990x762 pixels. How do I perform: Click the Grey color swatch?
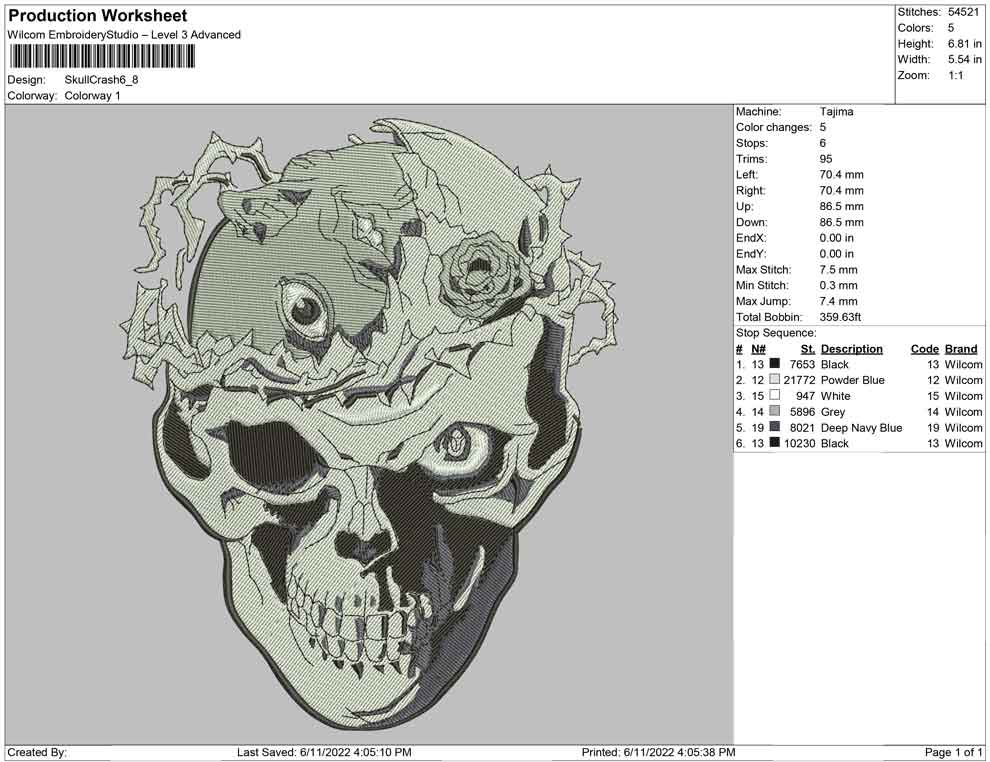click(x=775, y=411)
